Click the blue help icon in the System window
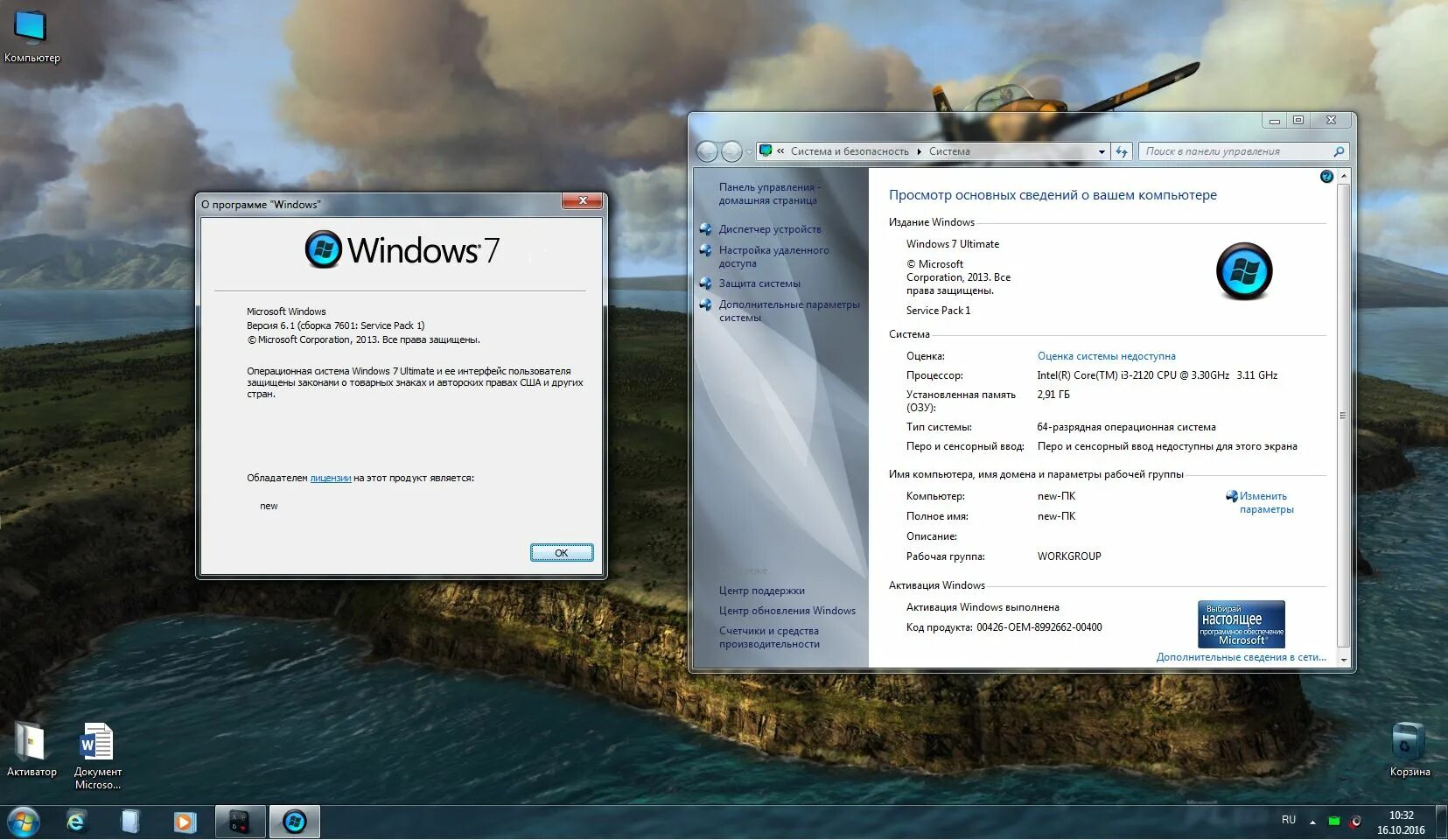 [1326, 176]
